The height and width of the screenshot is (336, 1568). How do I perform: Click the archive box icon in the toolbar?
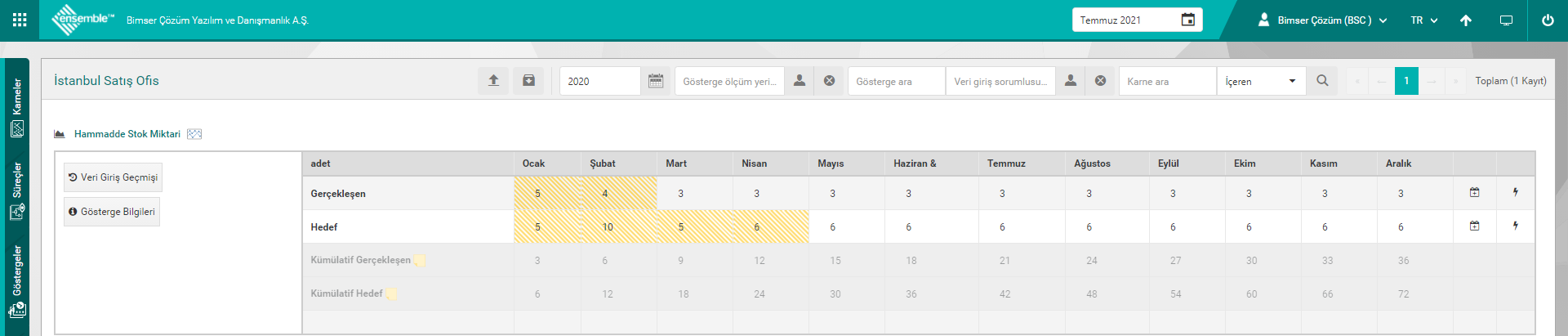528,81
